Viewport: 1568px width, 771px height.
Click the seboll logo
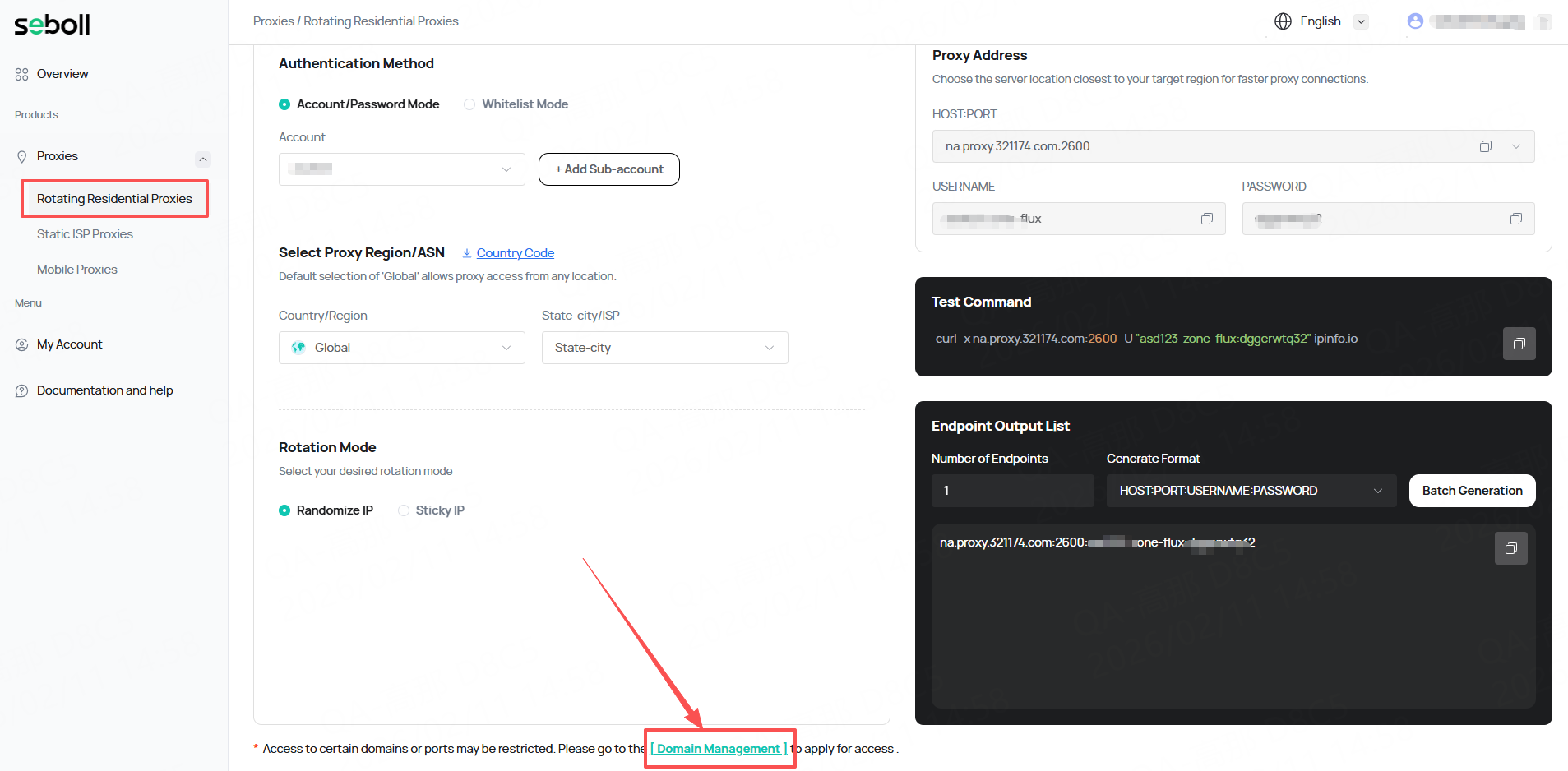coord(53,25)
